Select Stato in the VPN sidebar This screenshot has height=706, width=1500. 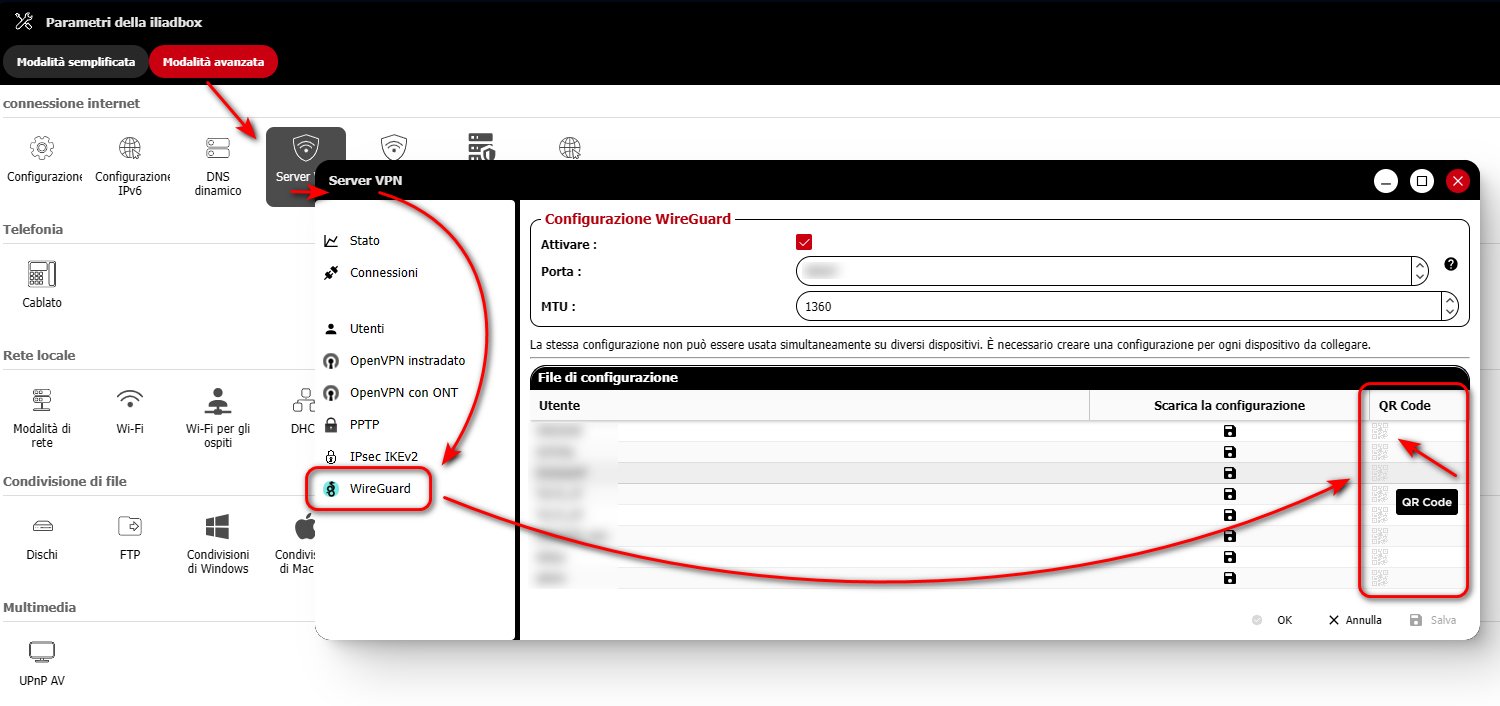coord(364,241)
